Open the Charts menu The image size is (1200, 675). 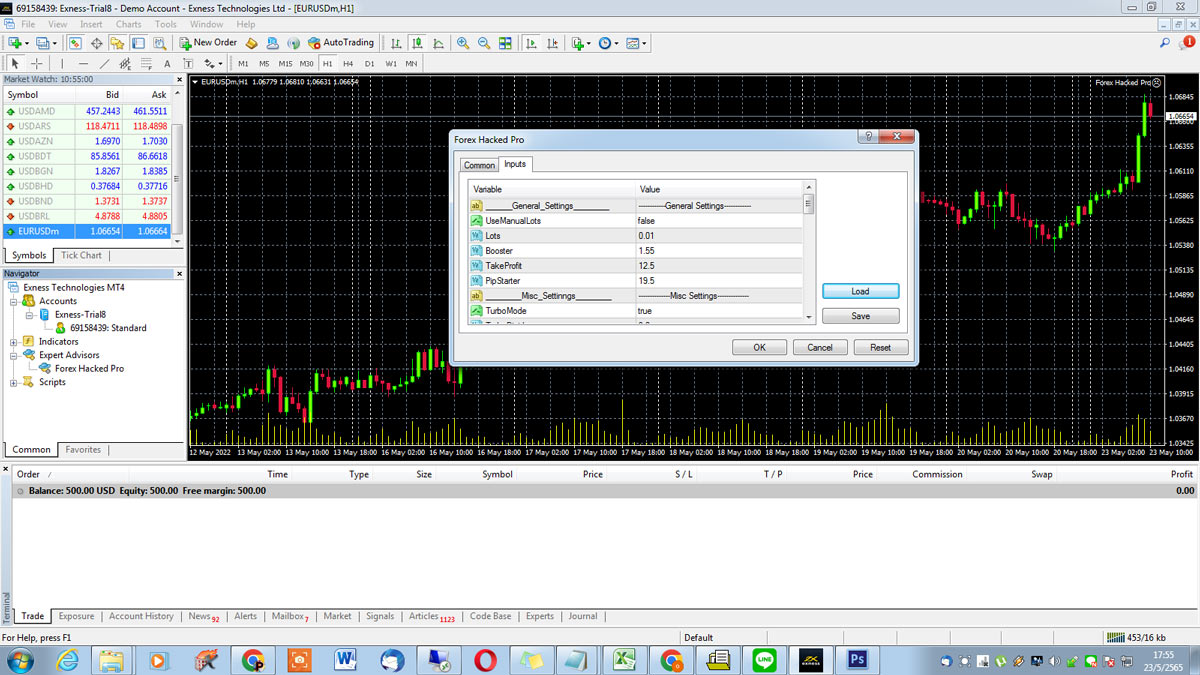(128, 24)
